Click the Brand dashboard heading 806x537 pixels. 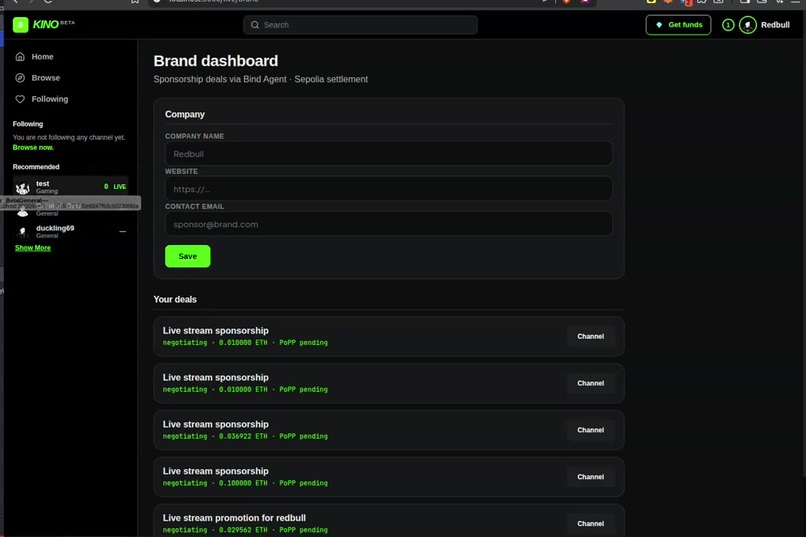coord(215,61)
